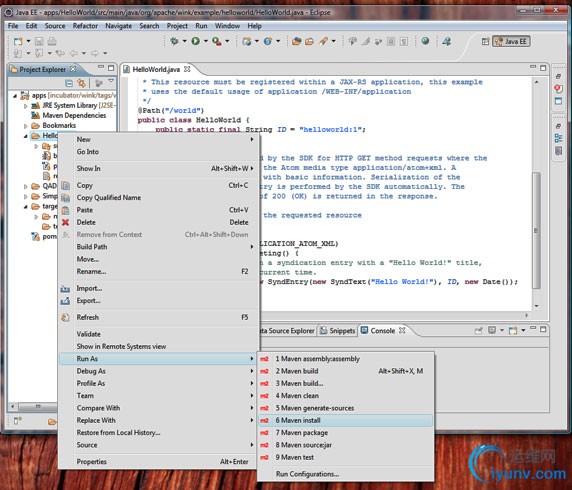This screenshot has width=572, height=490.
Task: Choose 4 Maven clean in submenu
Action: [345, 396]
